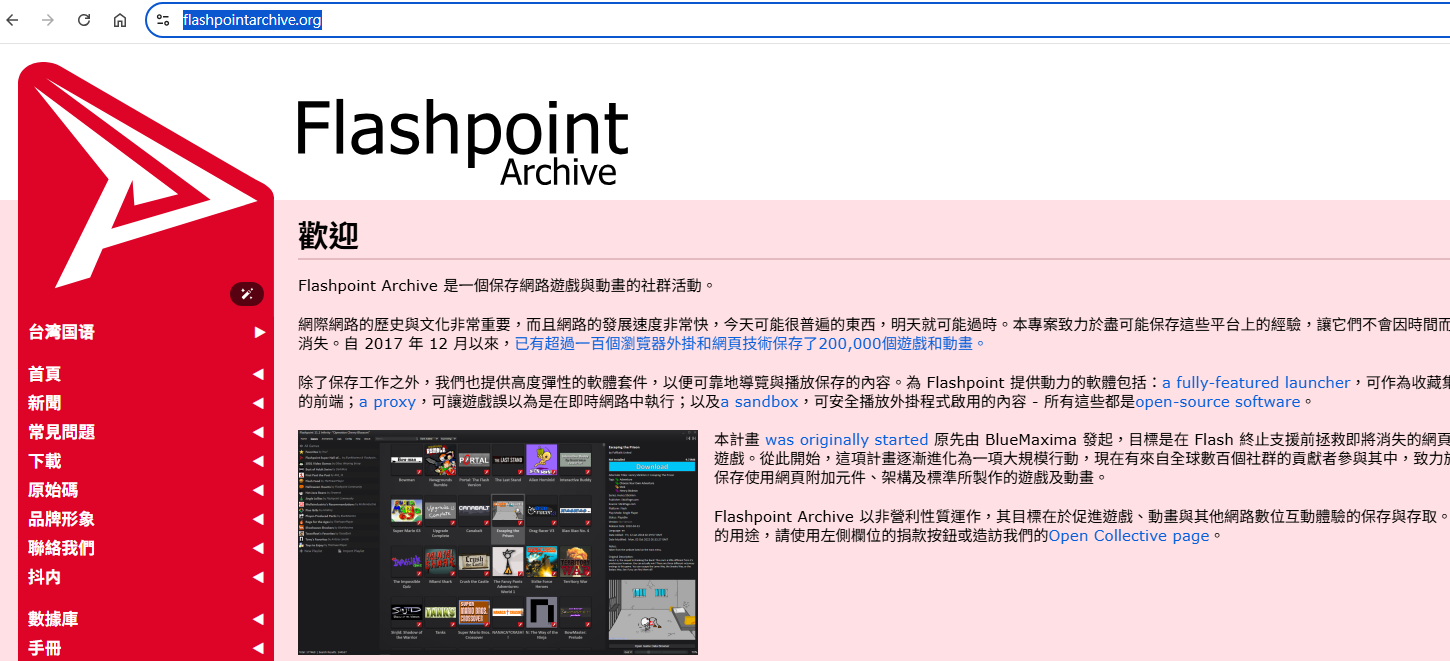
Task: Open 首頁 in the sidebar
Action: [146, 374]
